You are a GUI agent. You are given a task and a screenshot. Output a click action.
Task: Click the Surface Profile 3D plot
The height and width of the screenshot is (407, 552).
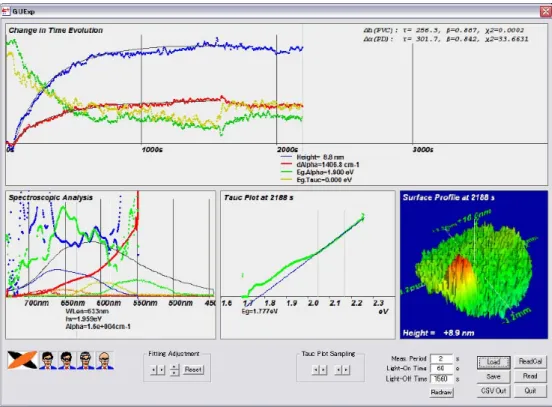(x=474, y=265)
